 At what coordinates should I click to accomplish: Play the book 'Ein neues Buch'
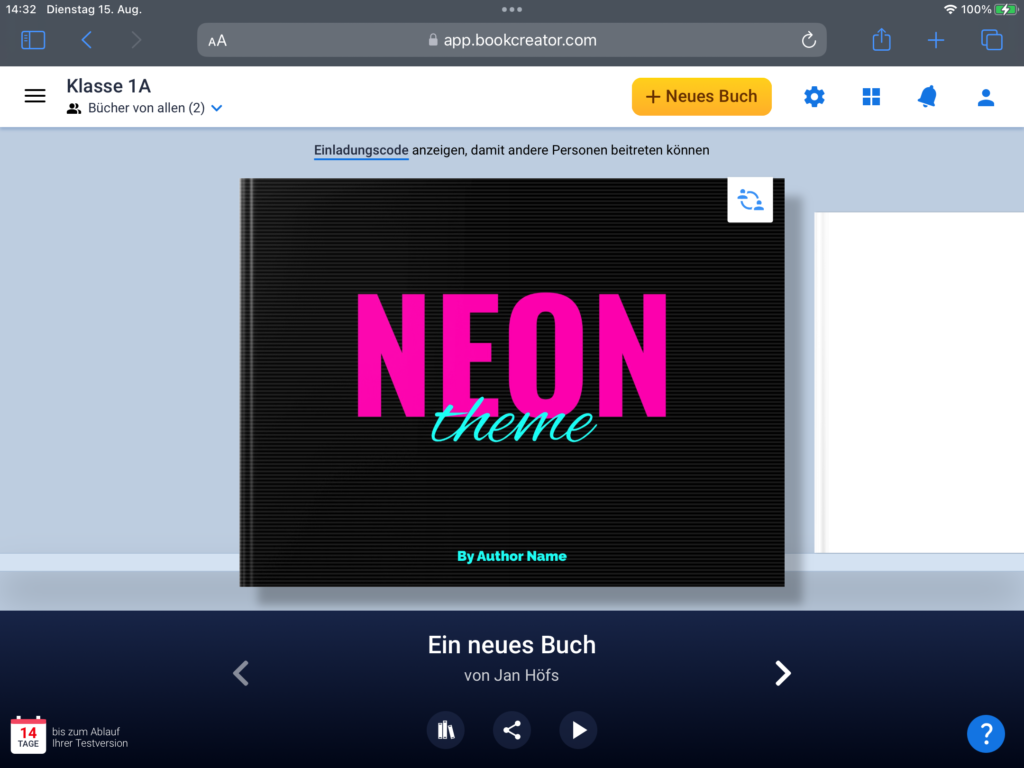pyautogui.click(x=578, y=730)
